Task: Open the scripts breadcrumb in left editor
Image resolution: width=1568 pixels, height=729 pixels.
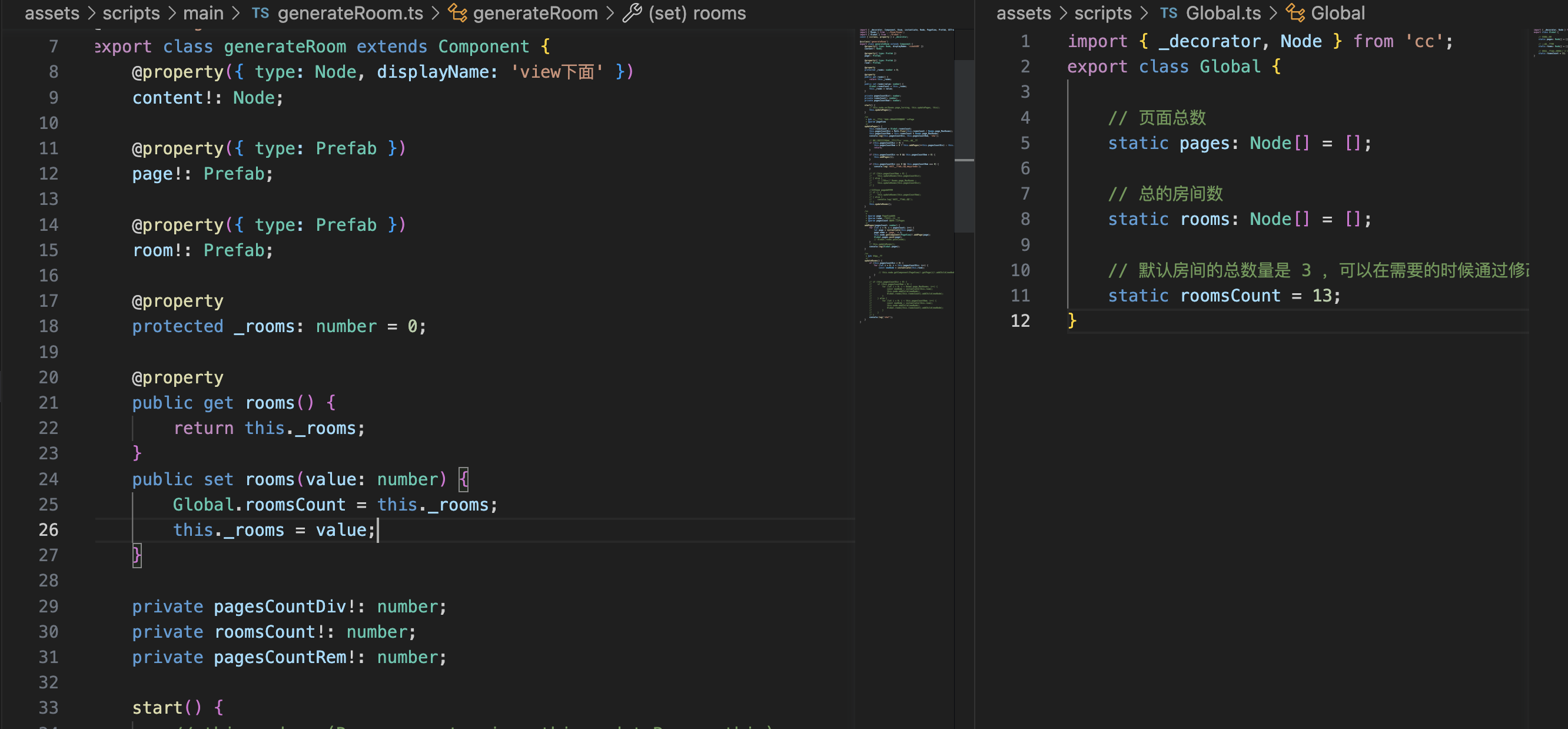Action: (131, 13)
